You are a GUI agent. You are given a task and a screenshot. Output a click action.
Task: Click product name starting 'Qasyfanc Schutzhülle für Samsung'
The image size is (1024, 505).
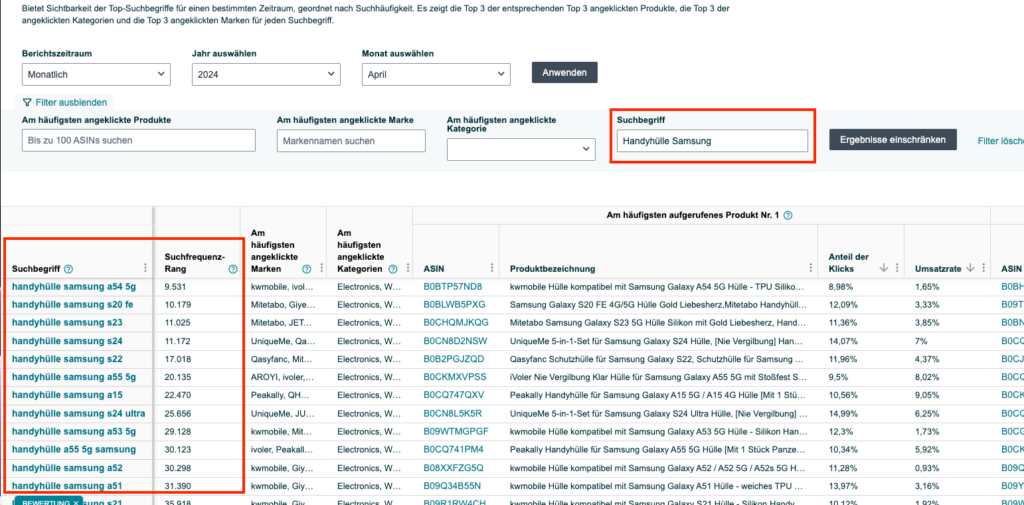(x=658, y=359)
